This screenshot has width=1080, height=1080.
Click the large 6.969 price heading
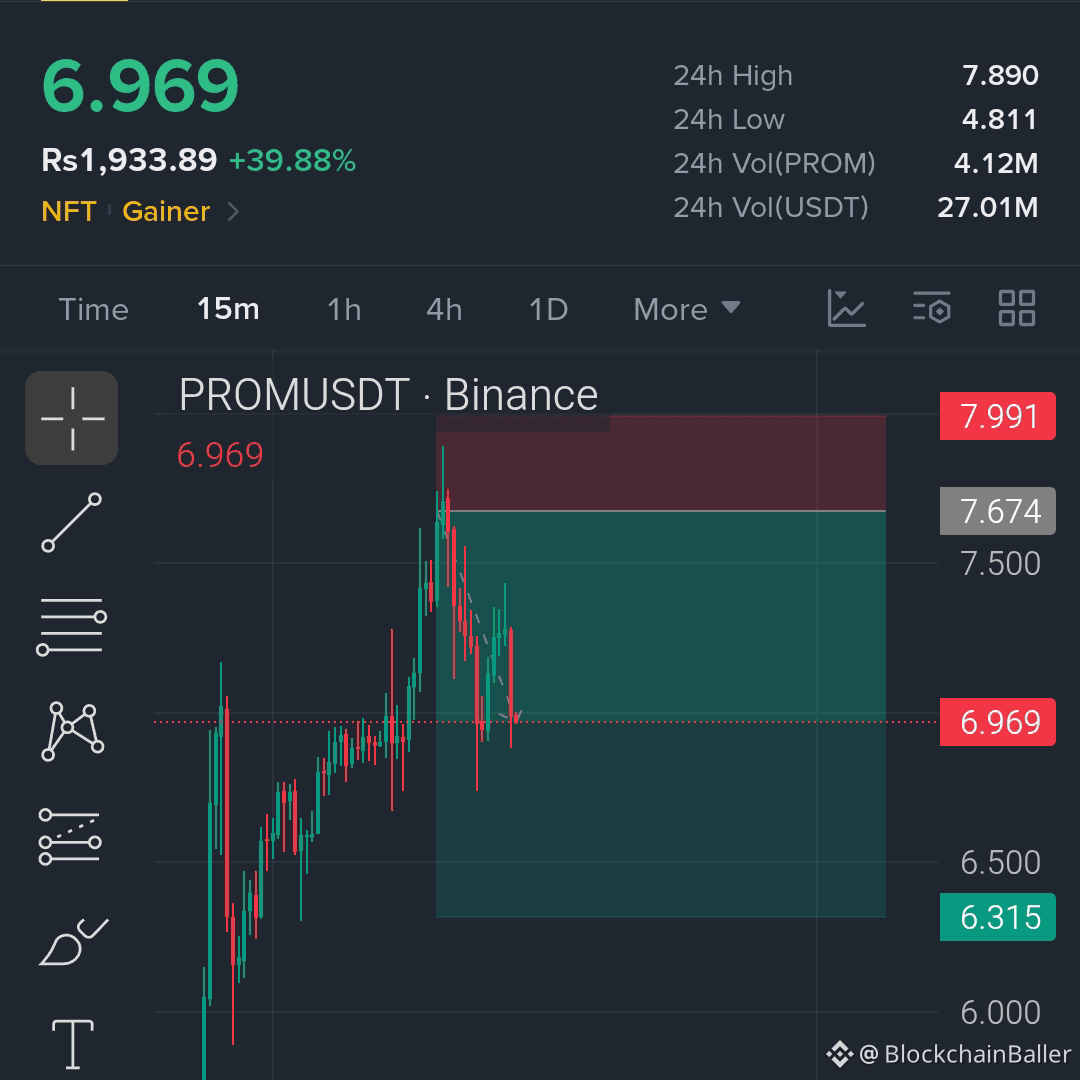(141, 86)
